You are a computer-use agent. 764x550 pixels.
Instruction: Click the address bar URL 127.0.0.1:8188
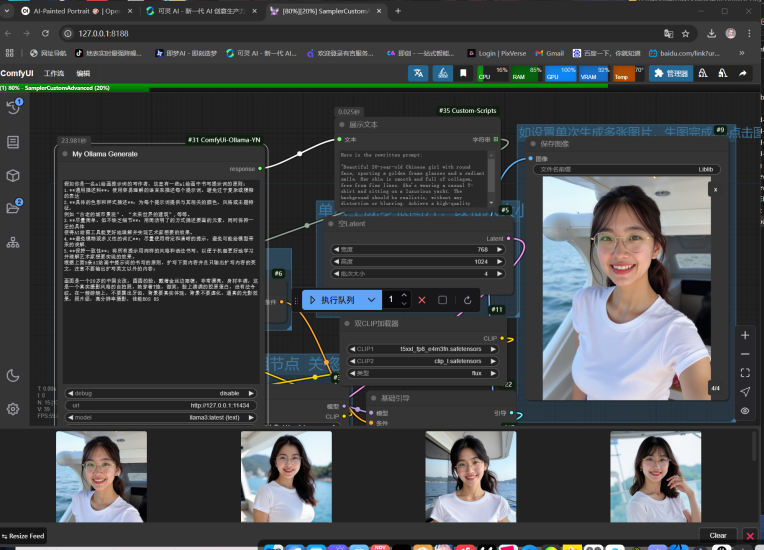click(x=103, y=34)
